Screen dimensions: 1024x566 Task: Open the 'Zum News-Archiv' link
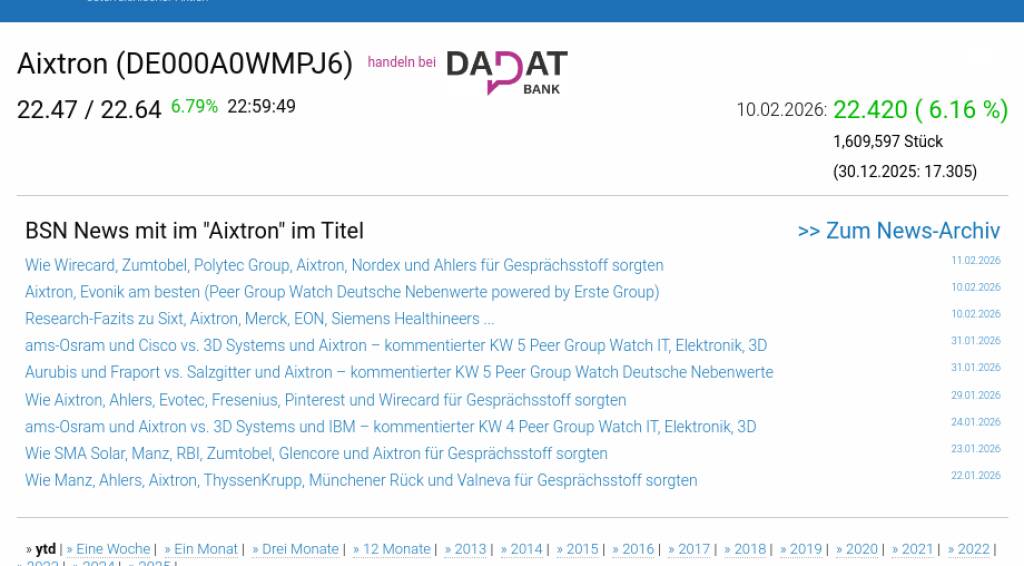[x=898, y=231]
